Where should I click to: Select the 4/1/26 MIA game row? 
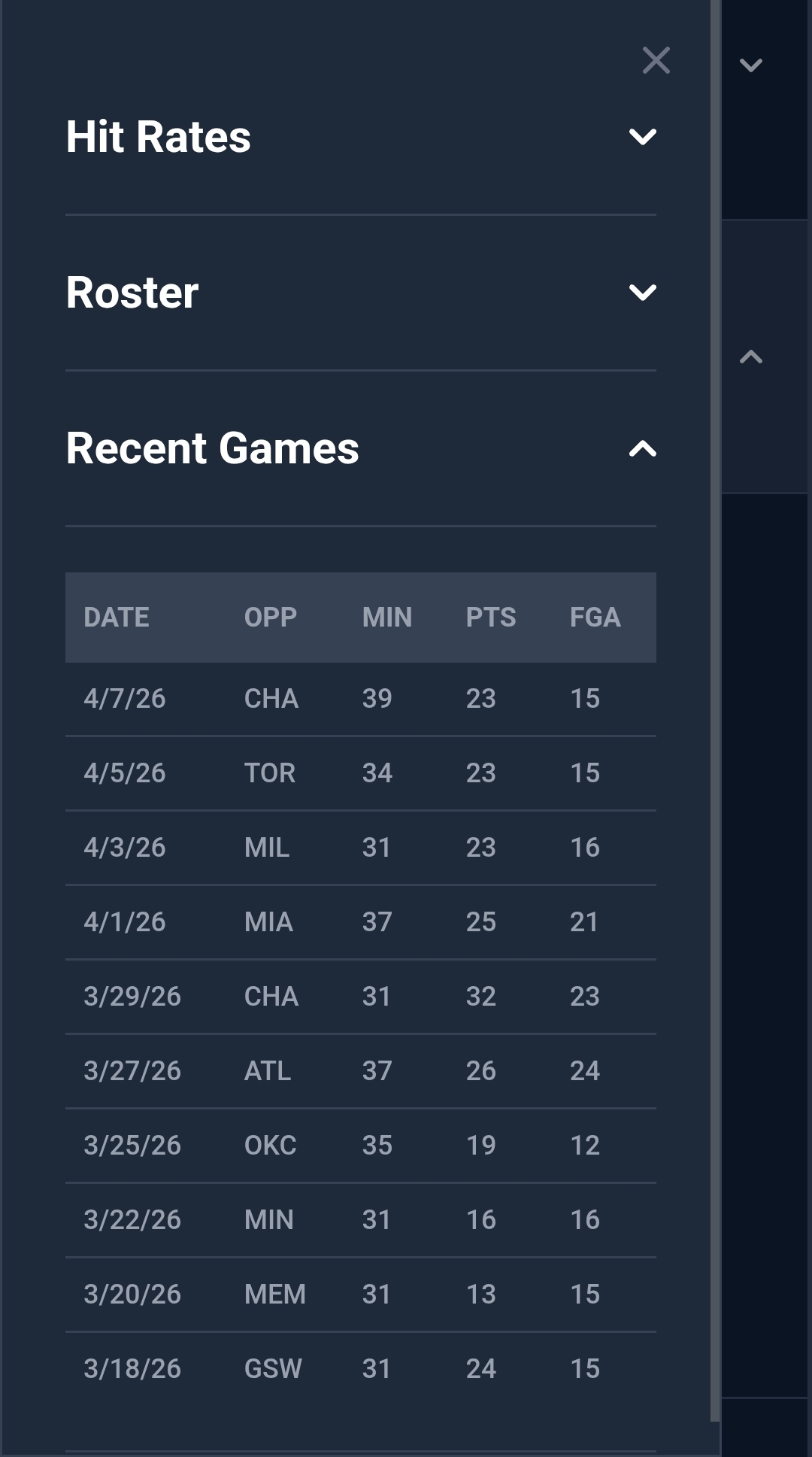(361, 921)
